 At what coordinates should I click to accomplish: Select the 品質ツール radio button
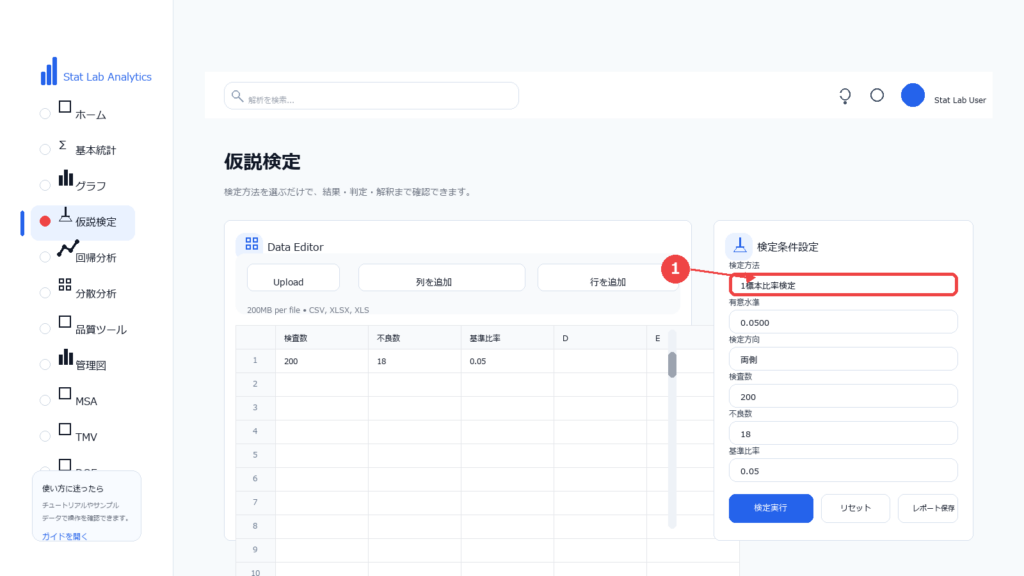tap(45, 329)
